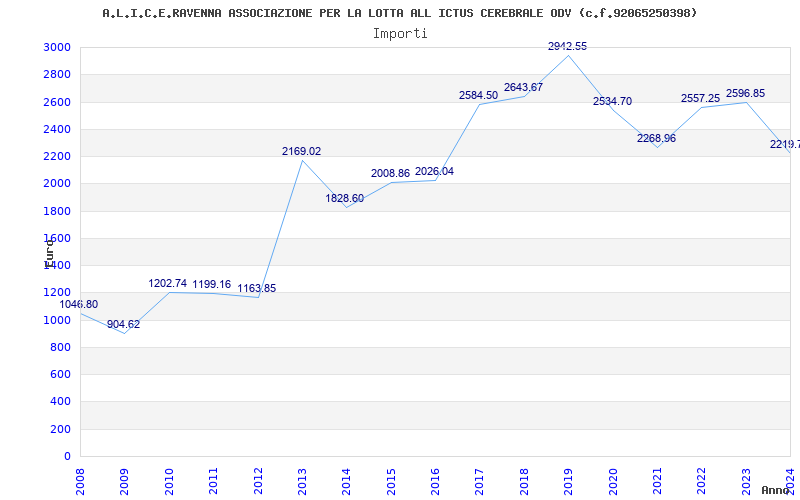Viewport: 800px width, 500px height.
Task: Click the x-axis year label 2008
Action: (80, 482)
